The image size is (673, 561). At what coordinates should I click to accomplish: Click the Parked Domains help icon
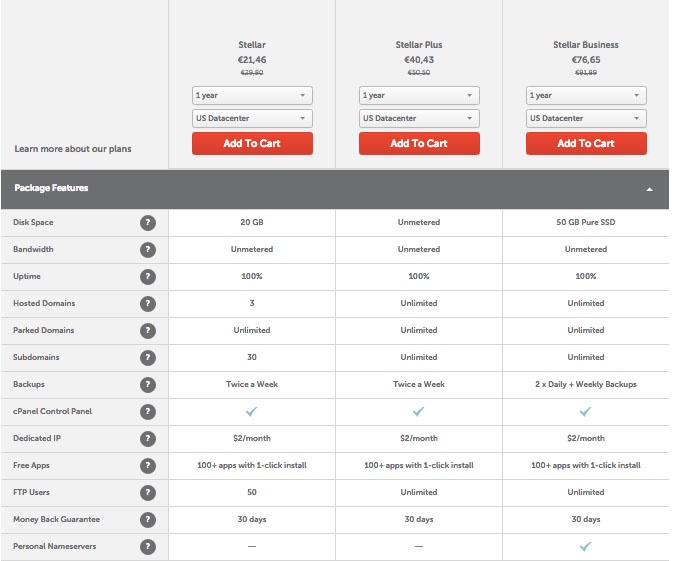(x=148, y=330)
